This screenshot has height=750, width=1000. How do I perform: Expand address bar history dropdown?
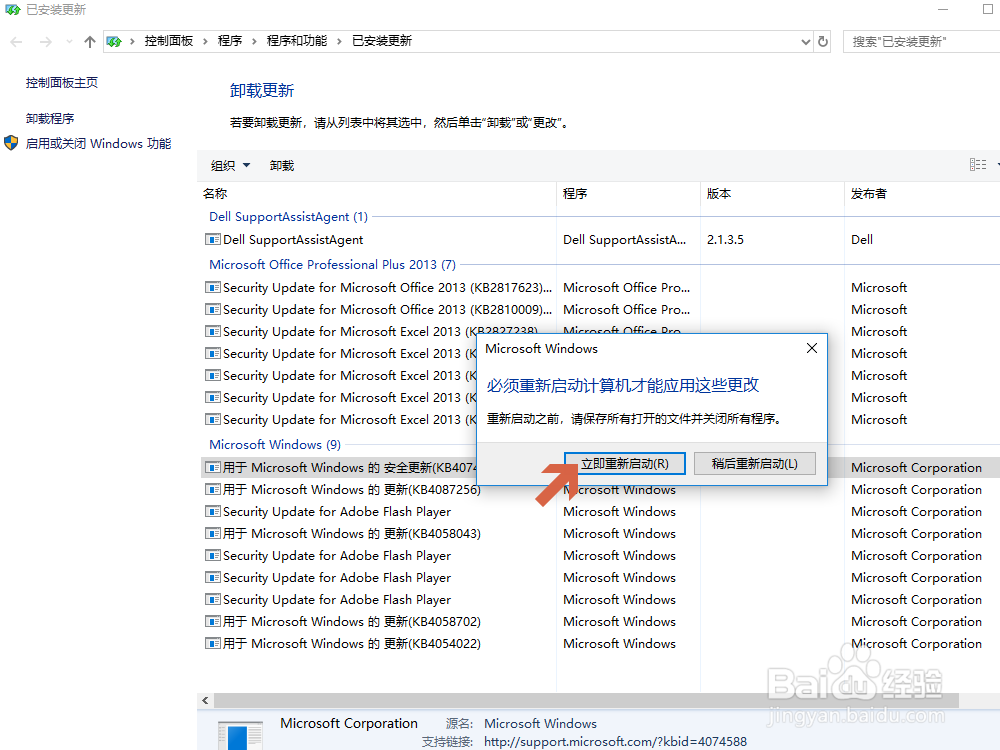pos(805,42)
